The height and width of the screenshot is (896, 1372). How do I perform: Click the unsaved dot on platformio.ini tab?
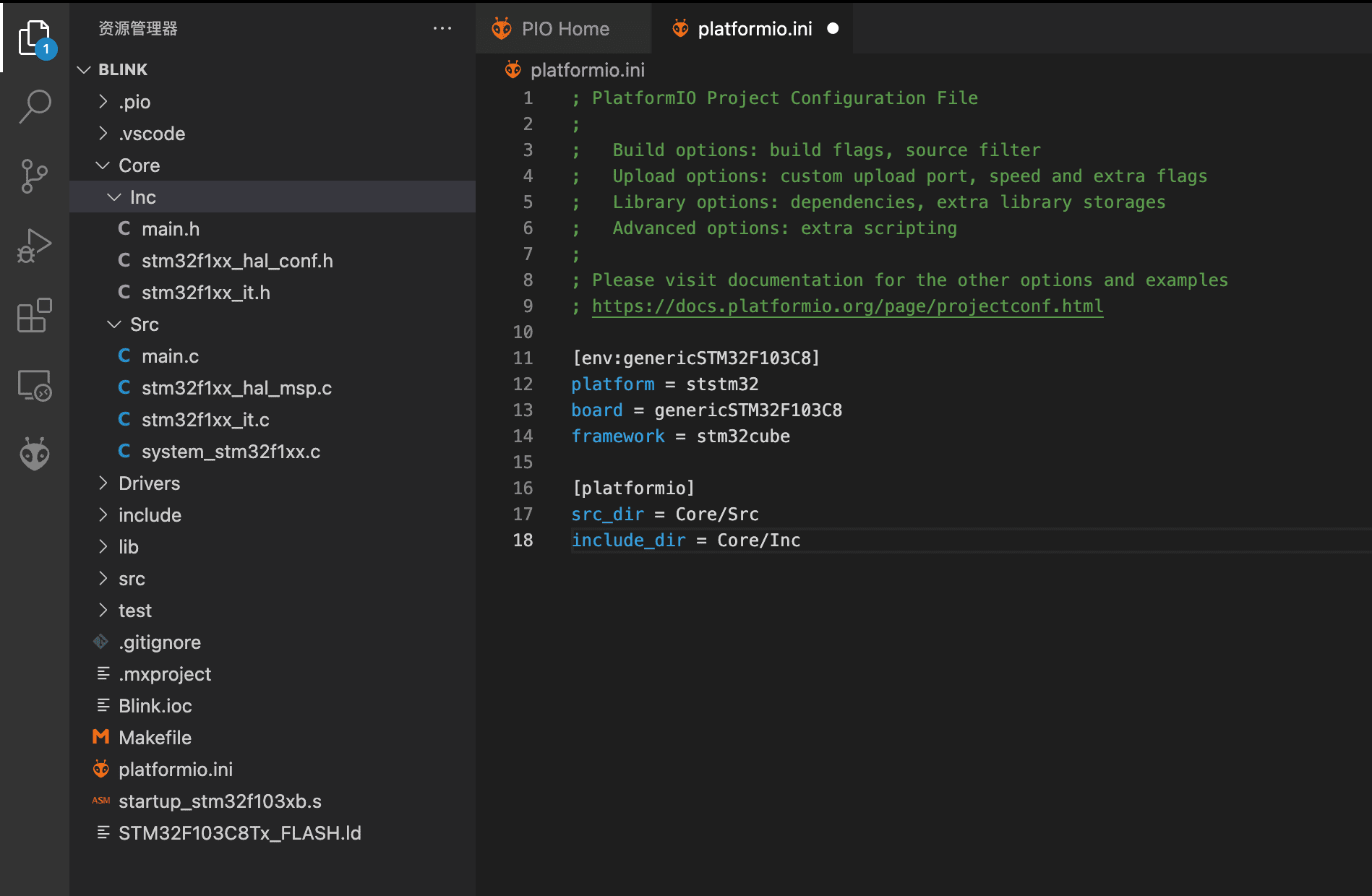pos(833,28)
